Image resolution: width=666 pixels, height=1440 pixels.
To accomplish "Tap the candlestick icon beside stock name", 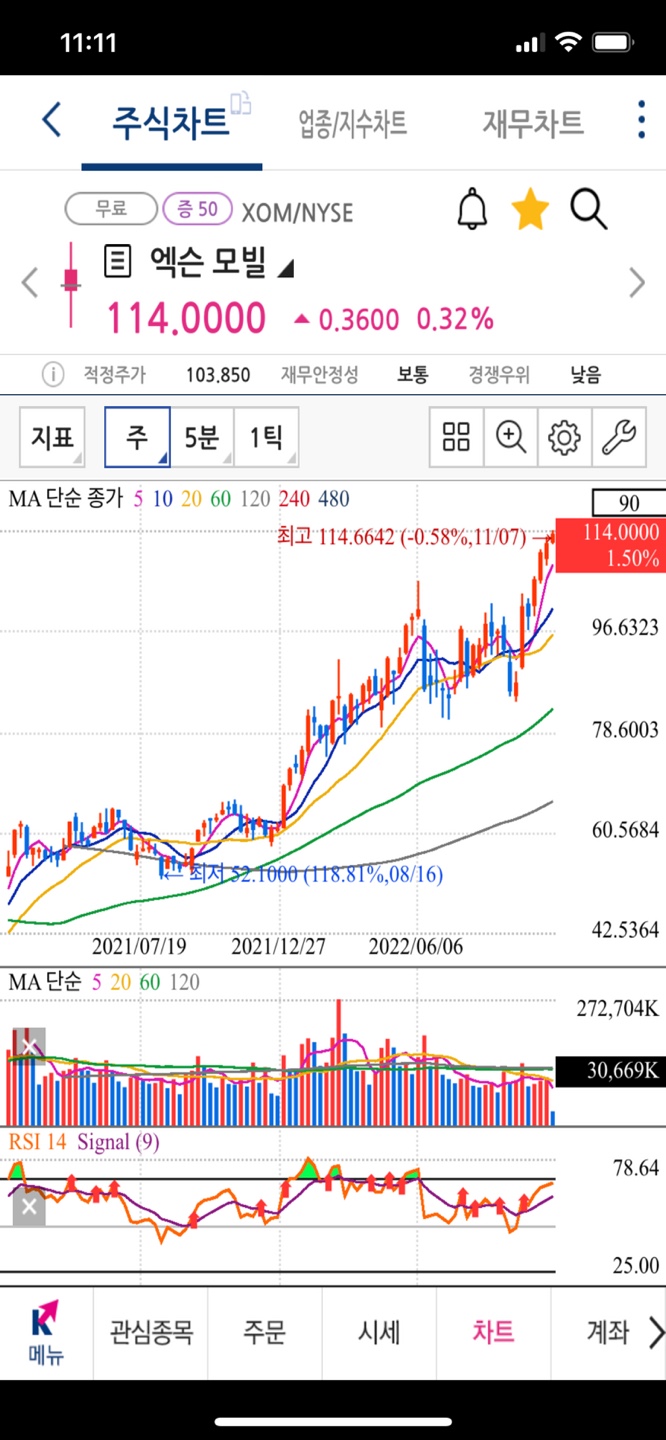I will pos(70,283).
